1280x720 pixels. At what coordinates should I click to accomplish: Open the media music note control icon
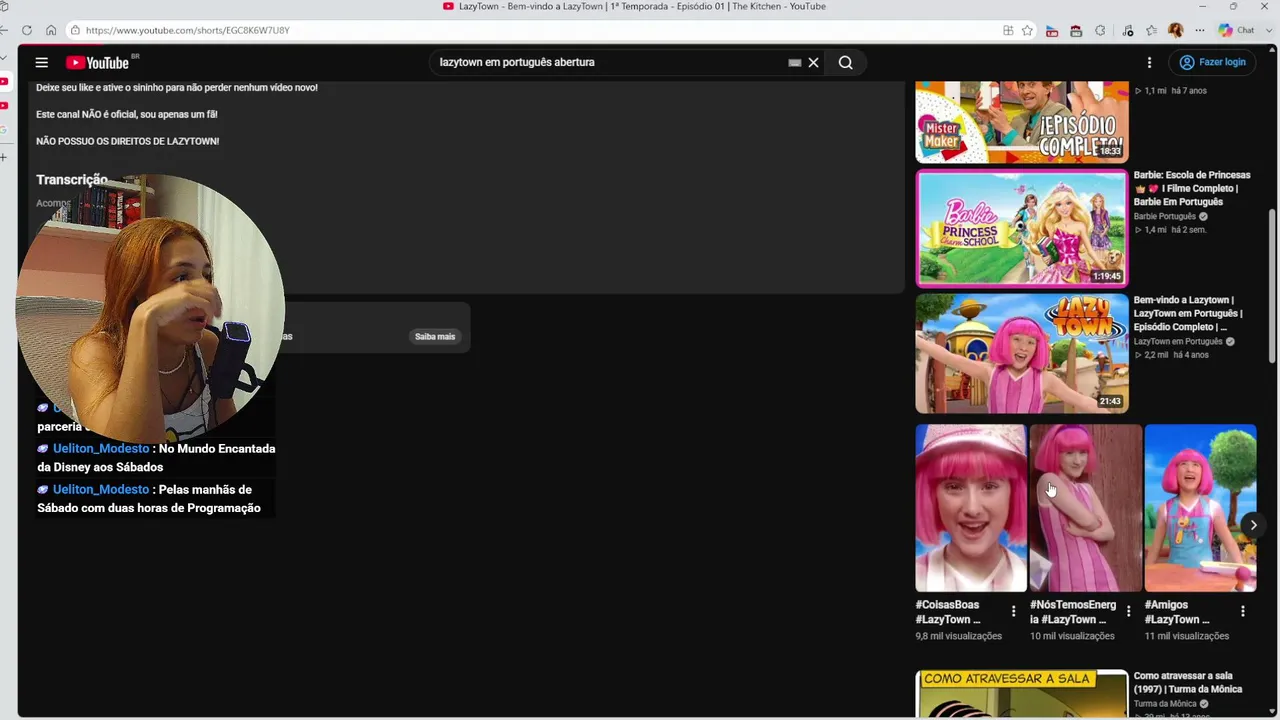click(x=1128, y=30)
